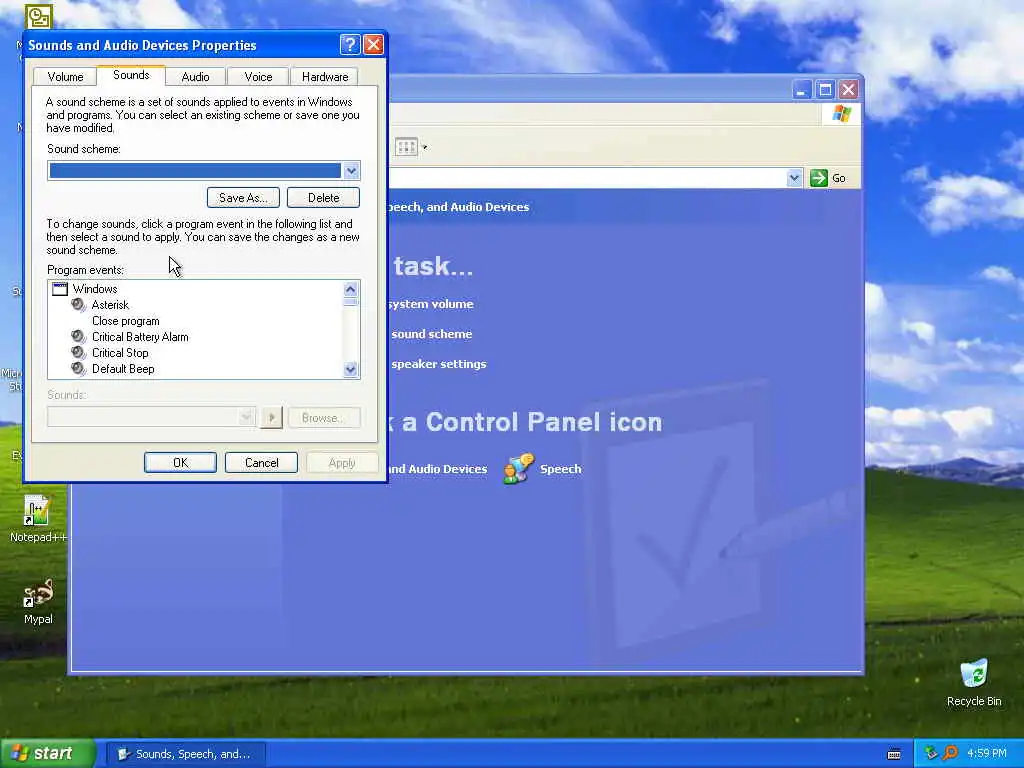
Task: Click the leftmost system tray icon
Action: click(x=931, y=753)
